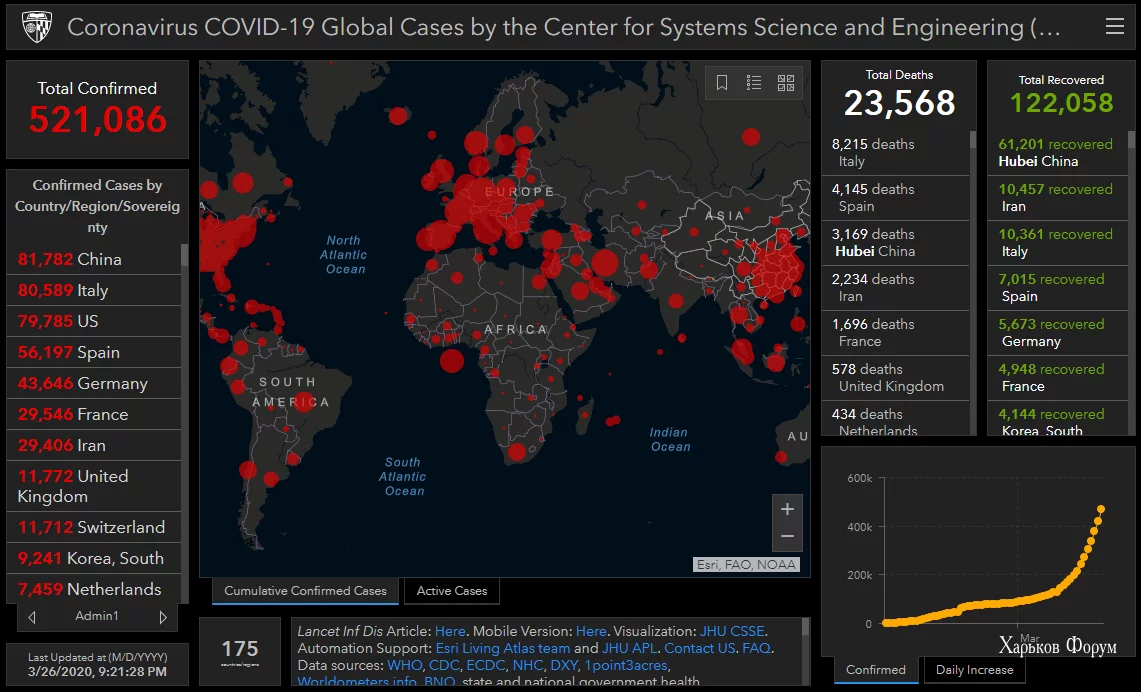This screenshot has height=692, width=1141.
Task: Click the 2,234 deaths Iran row
Action: pyautogui.click(x=896, y=288)
